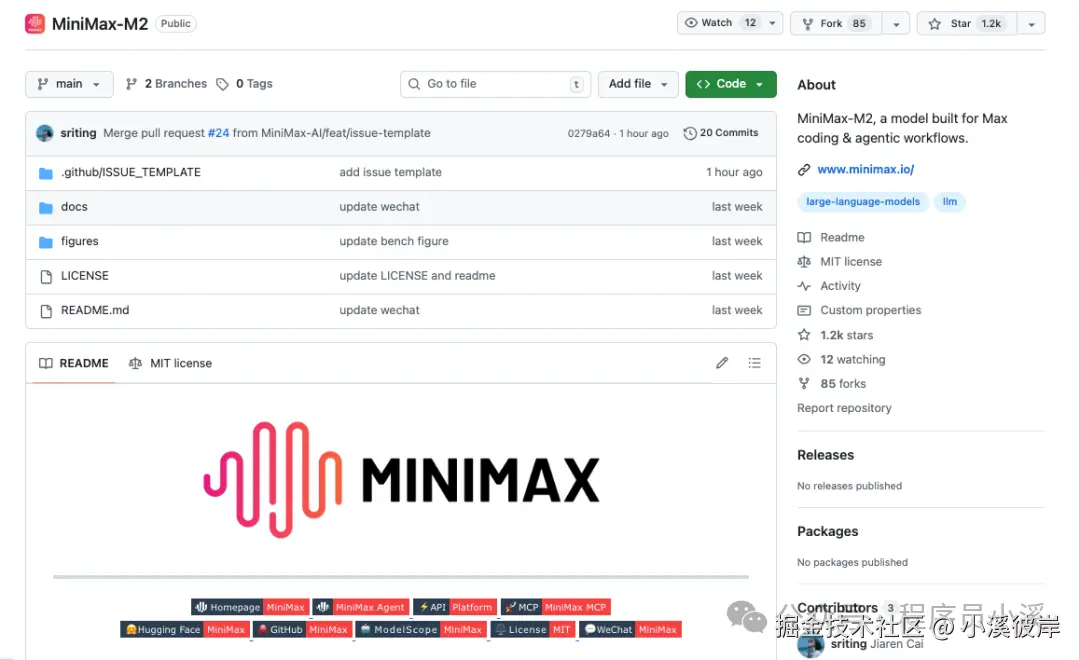The image size is (1080, 660).
Task: Click the MCP MiniMax MCP badge
Action: (556, 608)
